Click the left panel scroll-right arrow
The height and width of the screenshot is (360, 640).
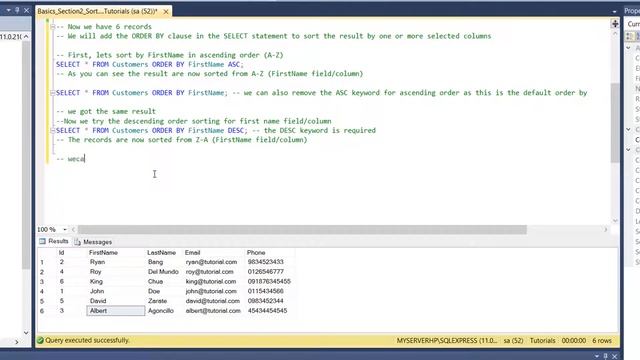click(17, 342)
